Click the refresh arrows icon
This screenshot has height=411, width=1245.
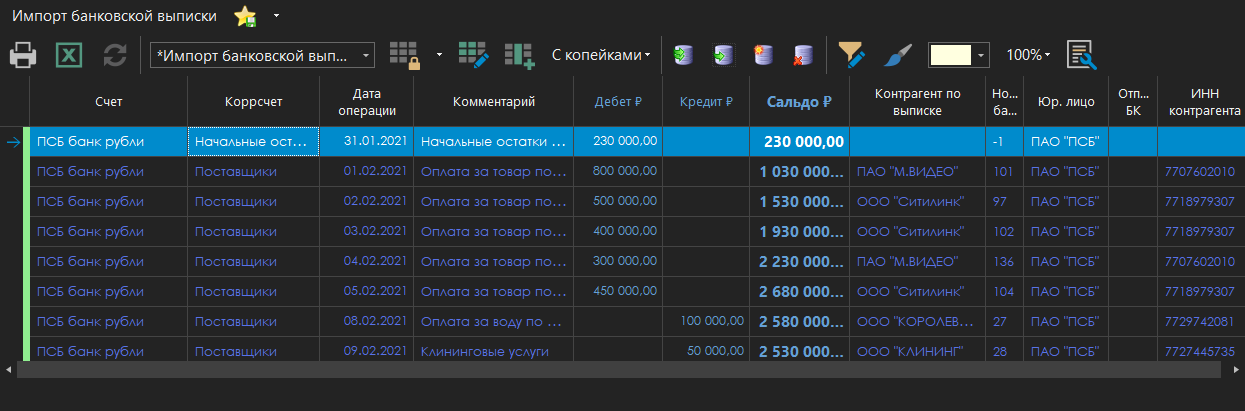(x=115, y=55)
